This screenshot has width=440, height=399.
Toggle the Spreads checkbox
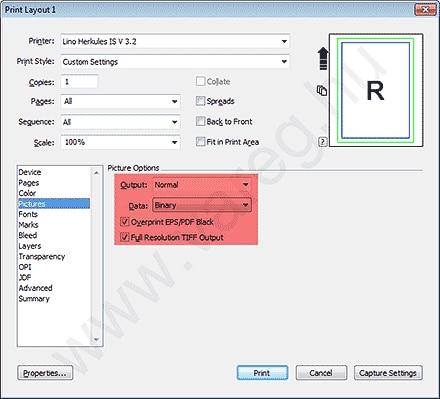click(200, 101)
